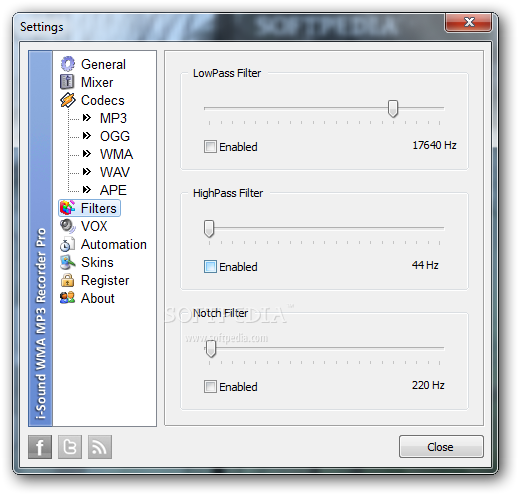Click the Codecs icon

click(x=68, y=100)
